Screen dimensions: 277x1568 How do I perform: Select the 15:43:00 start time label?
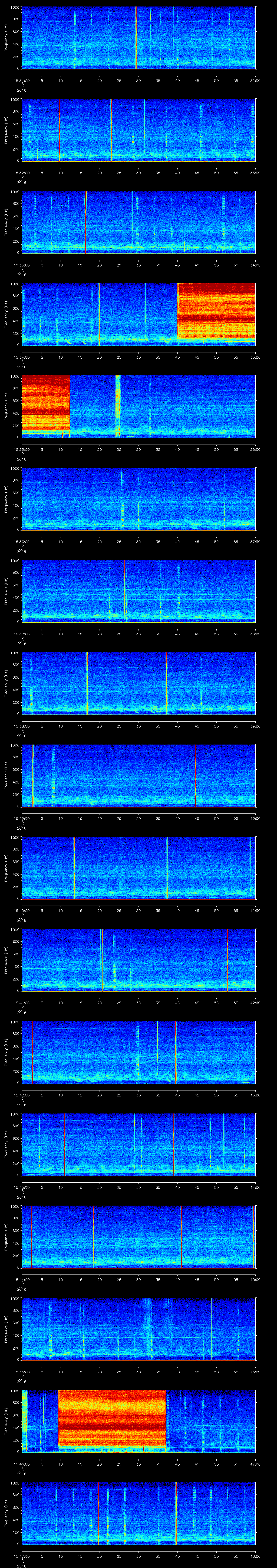pos(22,1187)
